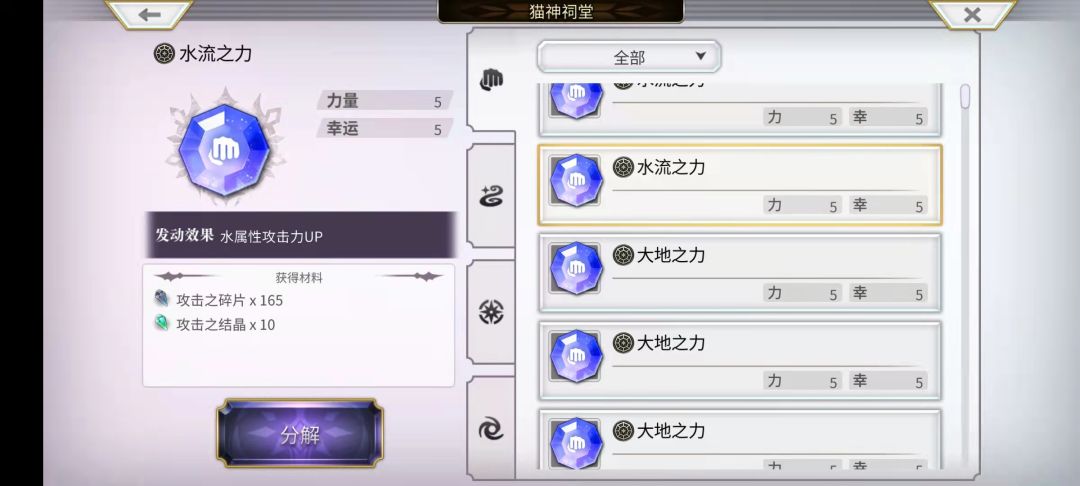Tap the 分解 decompose button

click(300, 434)
